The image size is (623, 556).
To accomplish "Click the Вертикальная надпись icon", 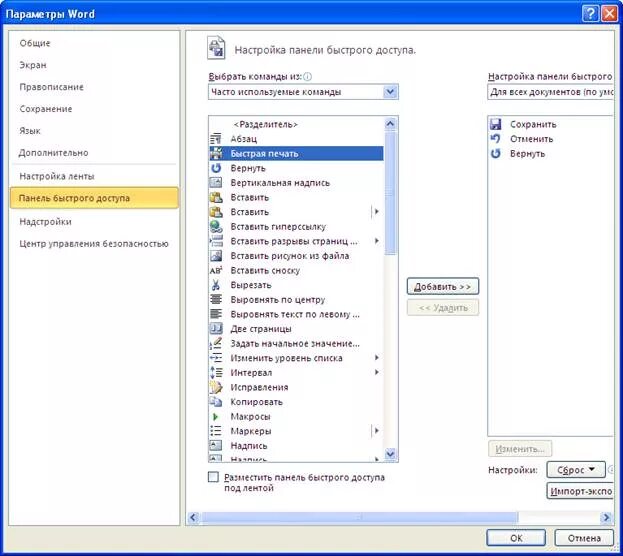I will coord(216,183).
